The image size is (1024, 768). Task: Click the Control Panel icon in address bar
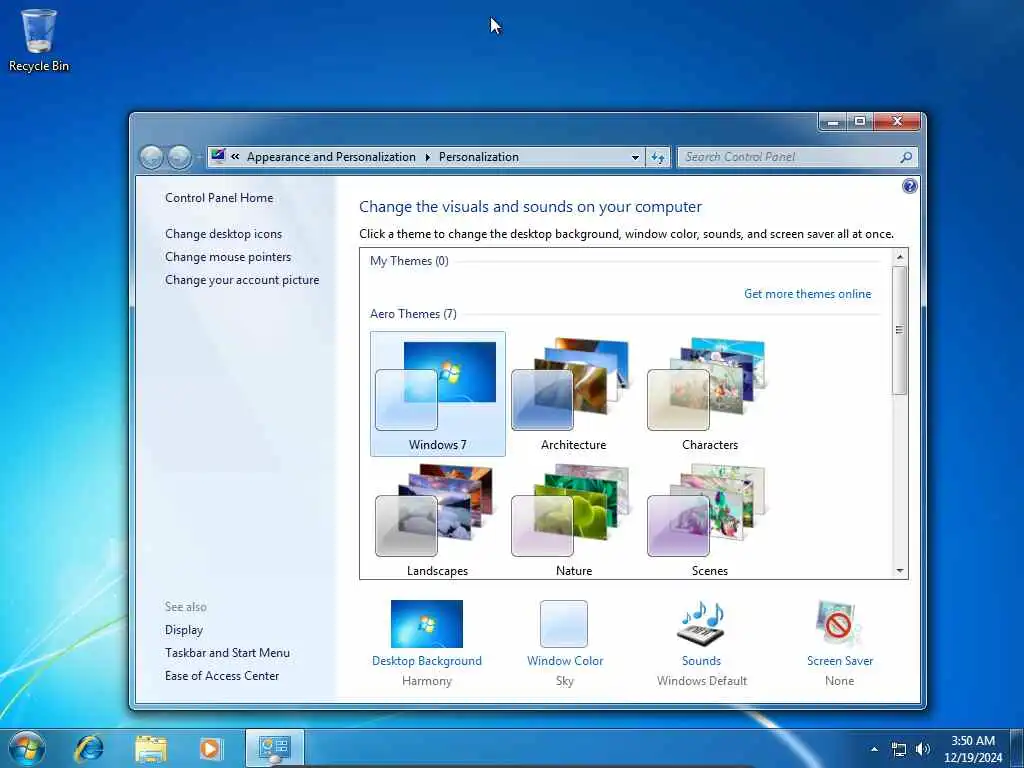[x=218, y=156]
